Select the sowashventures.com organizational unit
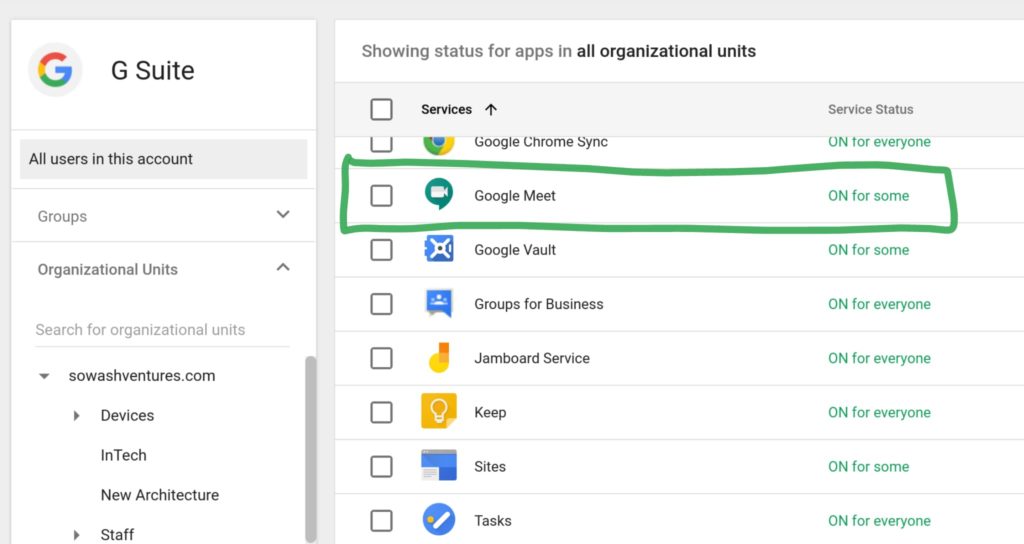Image resolution: width=1024 pixels, height=544 pixels. [x=142, y=376]
